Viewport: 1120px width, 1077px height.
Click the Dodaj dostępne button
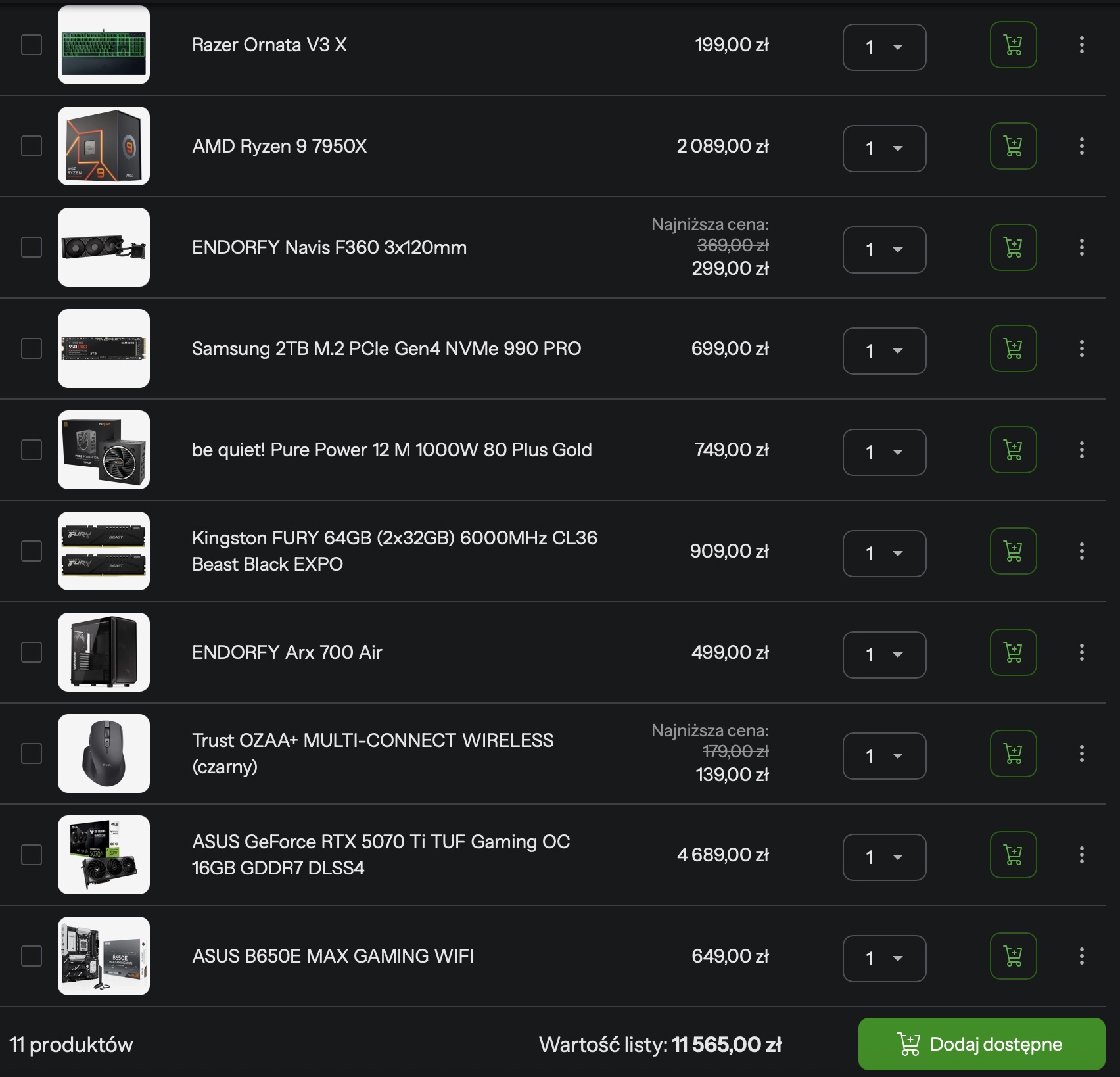tap(981, 1044)
